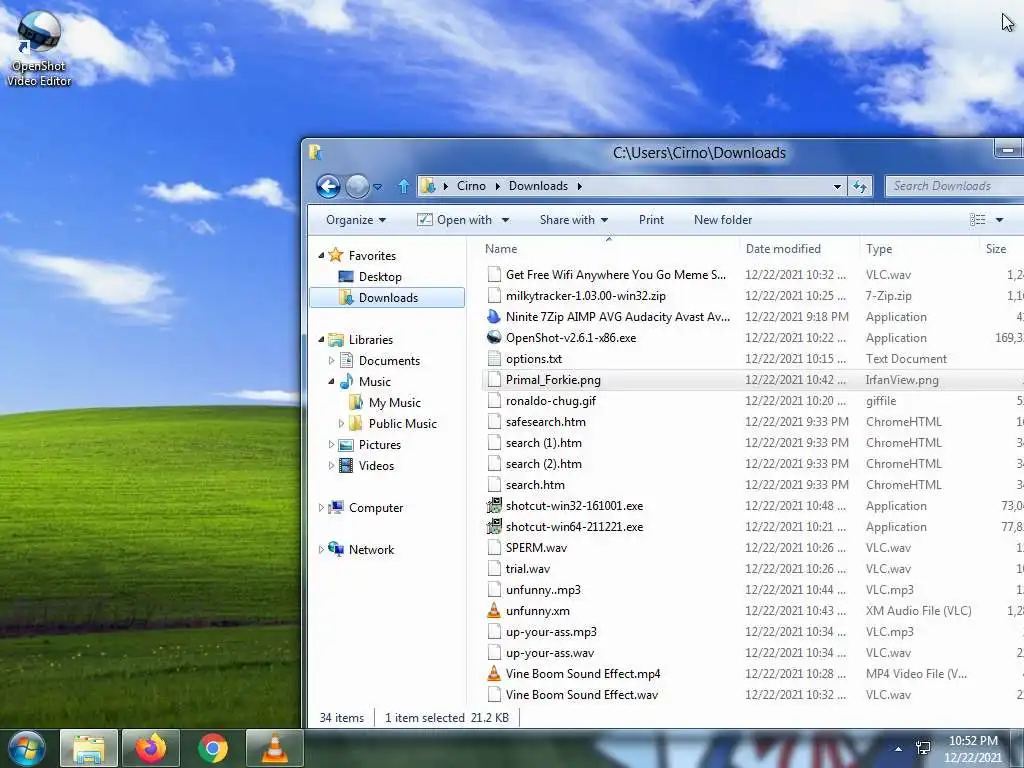Select My Music folder in tree

coord(394,403)
